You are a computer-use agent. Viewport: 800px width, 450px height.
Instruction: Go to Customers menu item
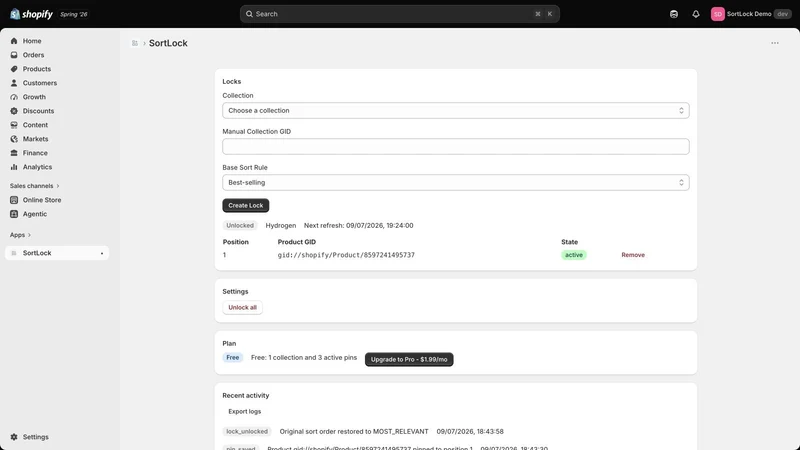(40, 83)
